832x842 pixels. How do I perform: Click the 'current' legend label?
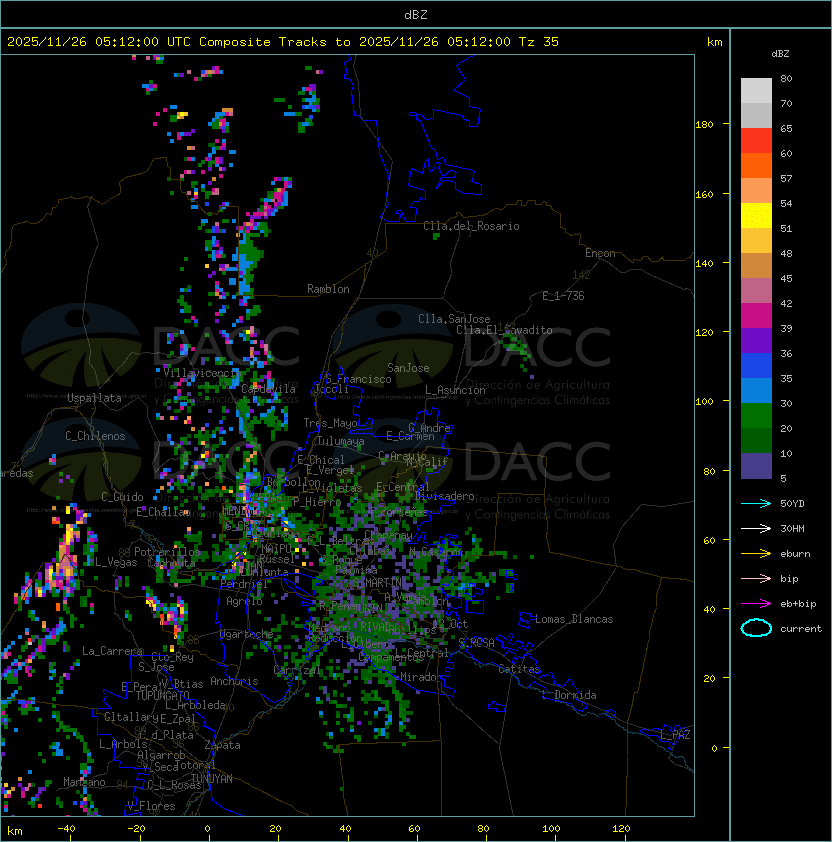(801, 628)
